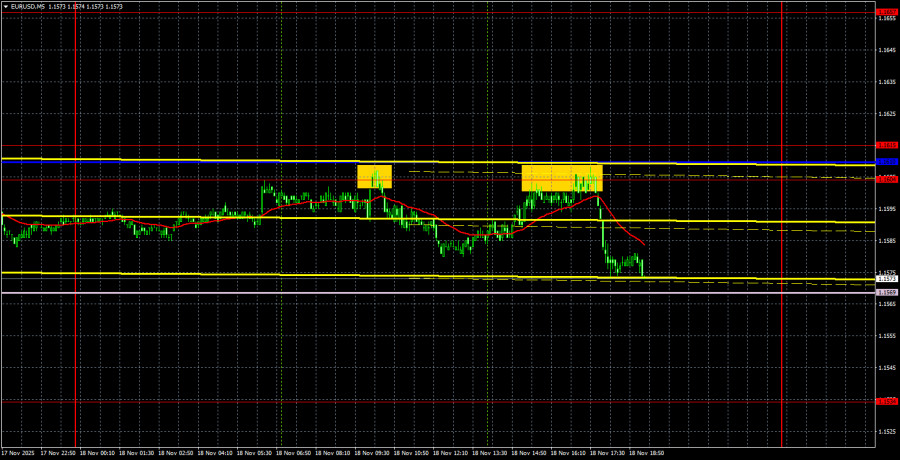The width and height of the screenshot is (900, 460).
Task: Click the red price tag at top of price axis
Action: point(886,12)
